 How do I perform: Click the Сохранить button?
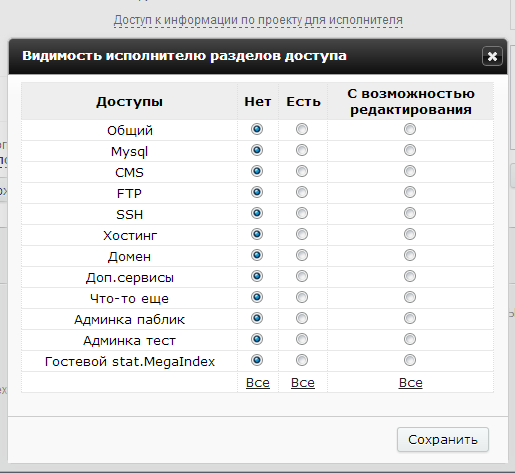click(443, 440)
